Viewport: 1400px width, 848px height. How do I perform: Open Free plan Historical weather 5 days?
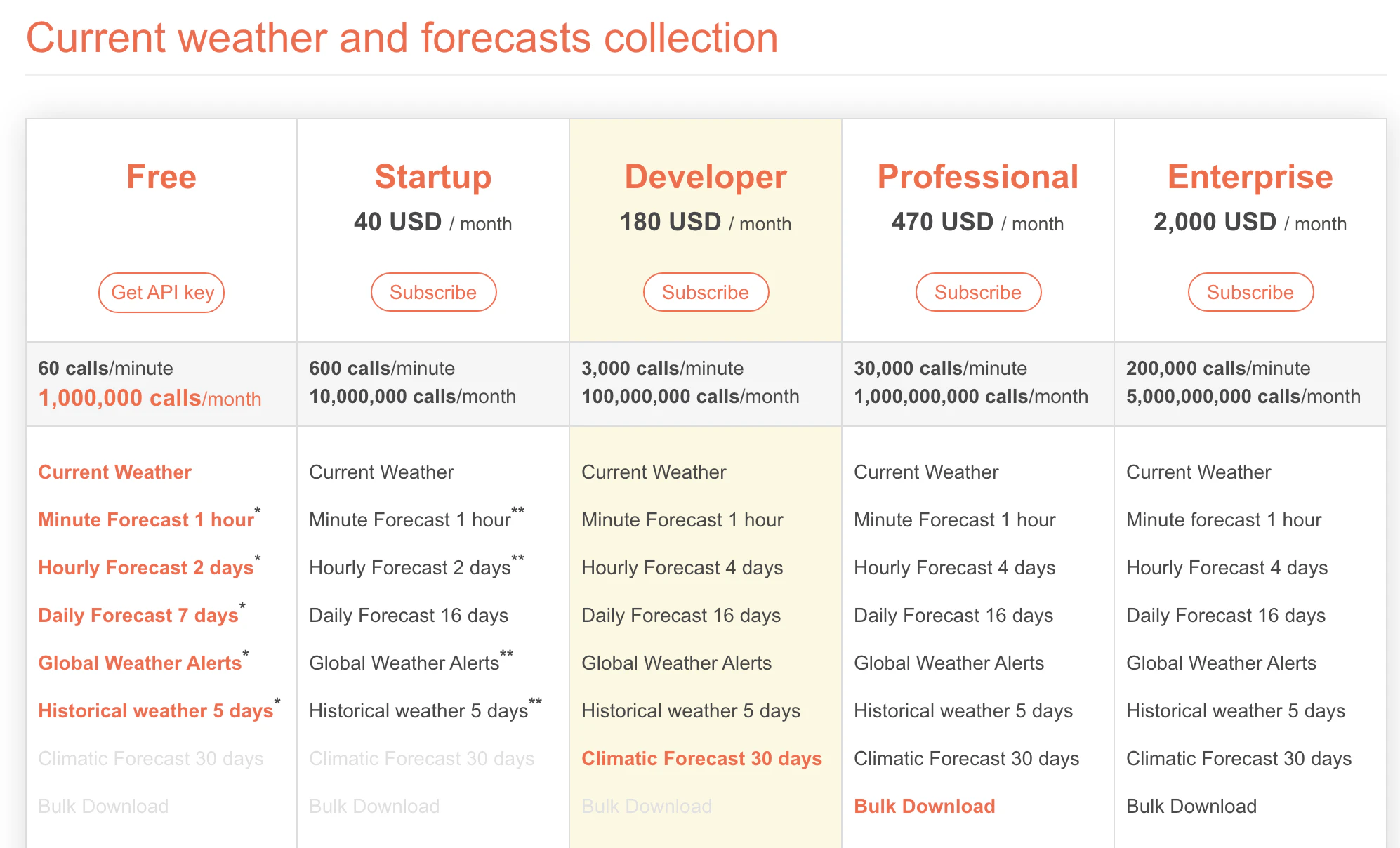point(155,710)
